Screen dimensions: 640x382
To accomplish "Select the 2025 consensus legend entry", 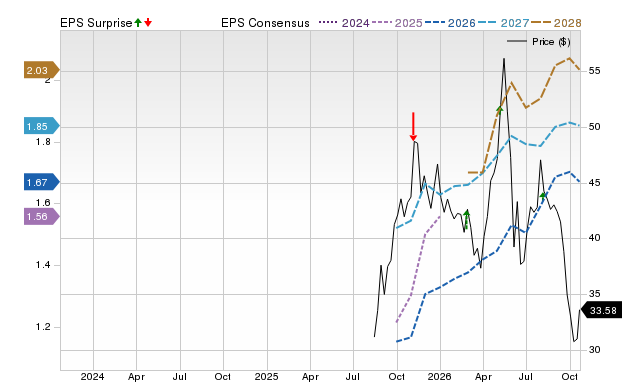I will pyautogui.click(x=397, y=23).
